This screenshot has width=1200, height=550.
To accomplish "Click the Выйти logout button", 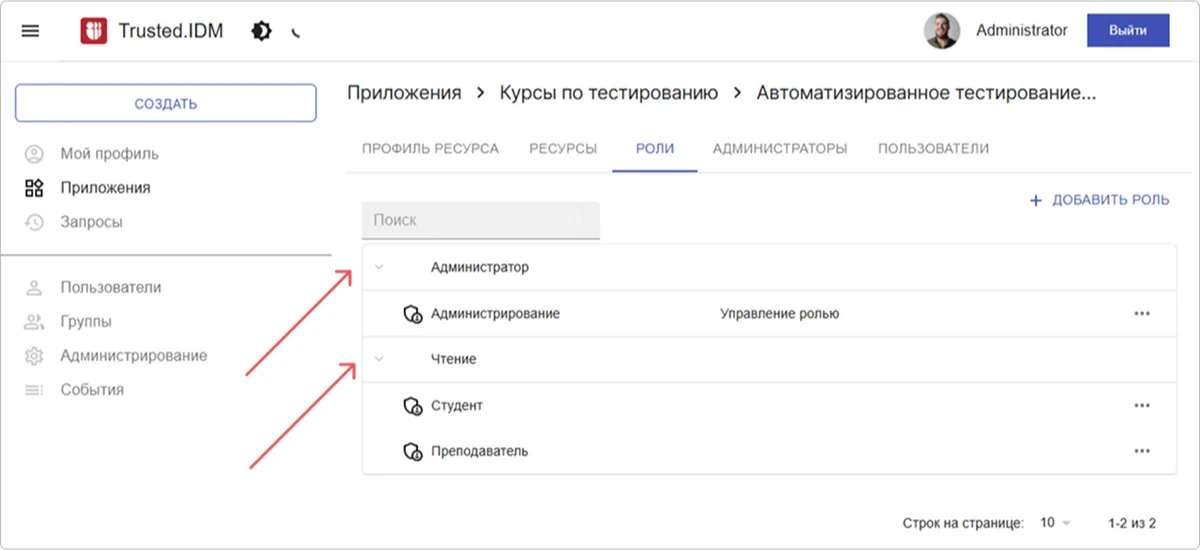I will [1128, 31].
